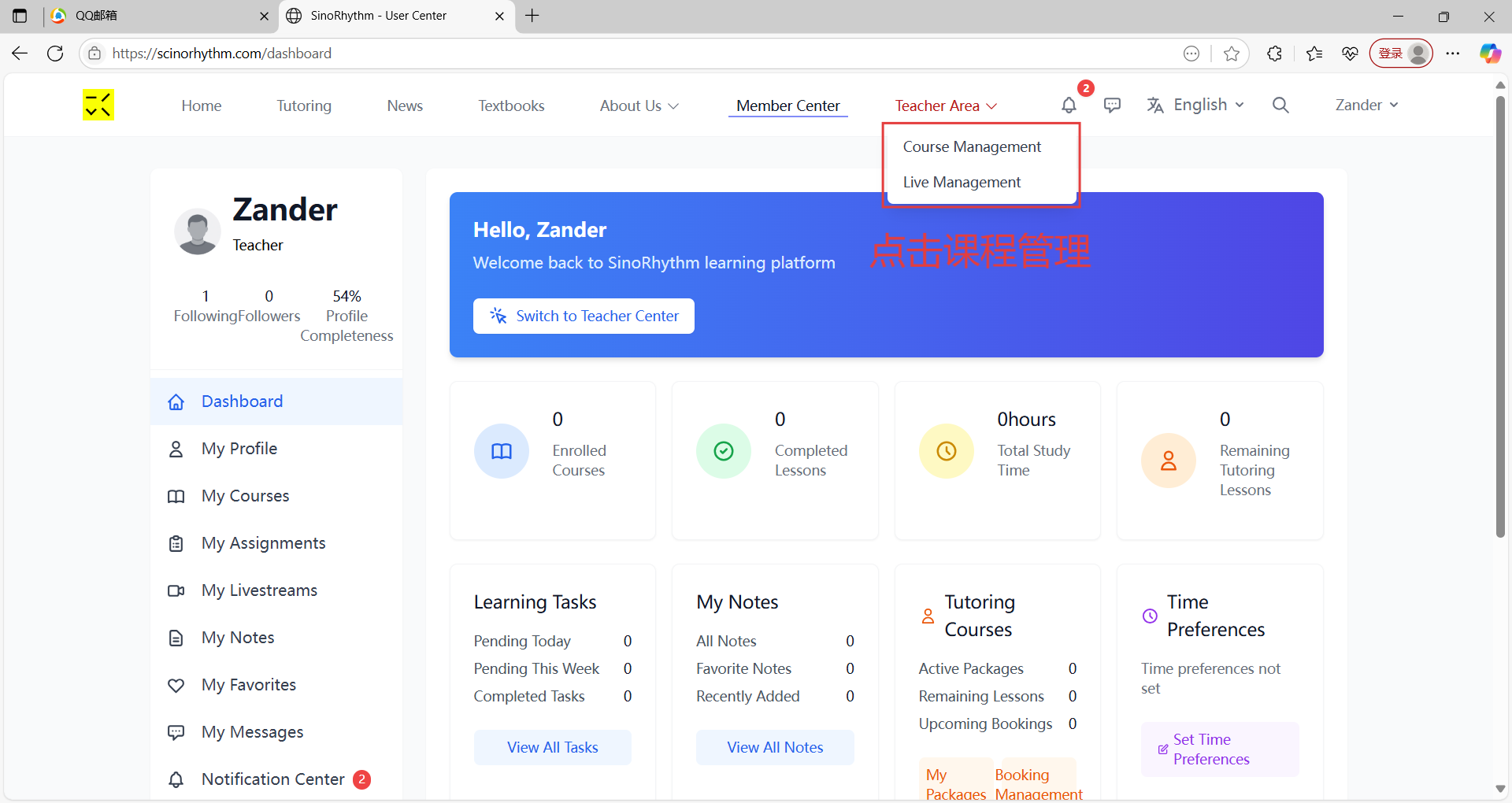Open the Tutoring nav item
The width and height of the screenshot is (1512, 803).
[304, 105]
